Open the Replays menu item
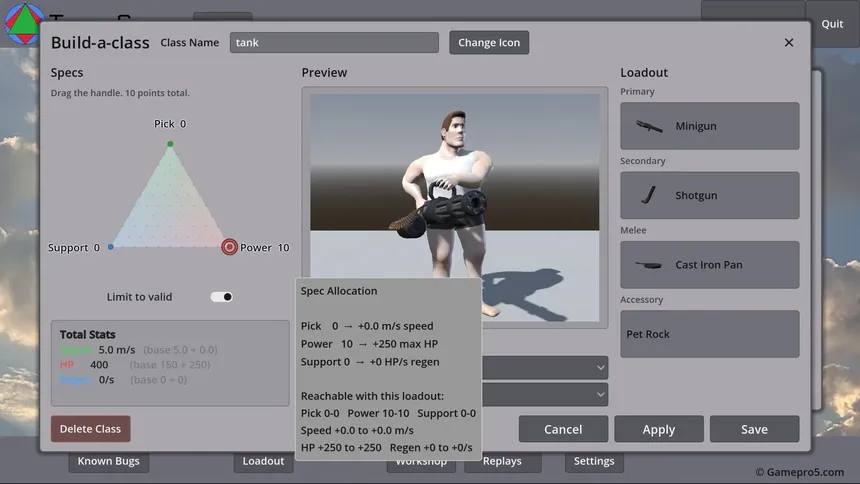This screenshot has width=860, height=484. click(502, 461)
